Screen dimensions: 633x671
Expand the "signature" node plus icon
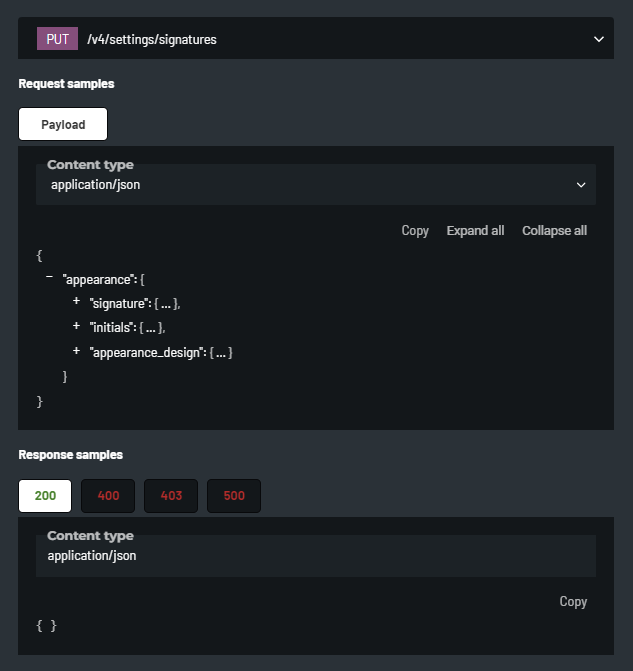77,301
